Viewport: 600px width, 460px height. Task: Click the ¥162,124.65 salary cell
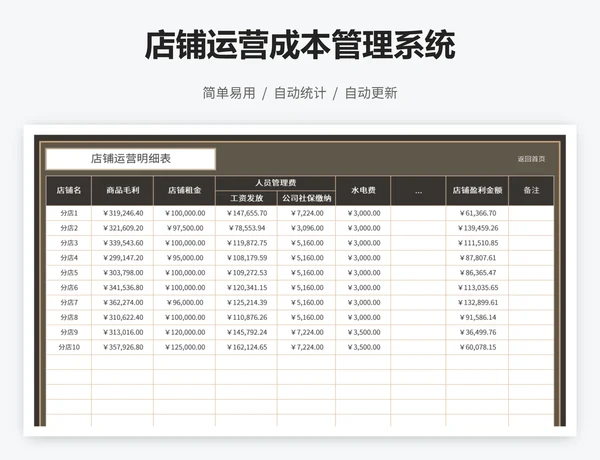tap(246, 347)
